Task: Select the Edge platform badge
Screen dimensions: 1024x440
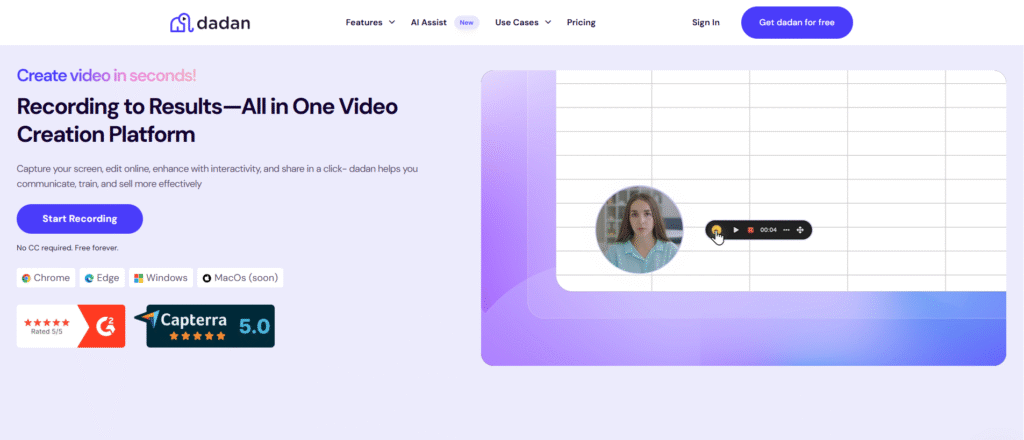Action: [102, 277]
